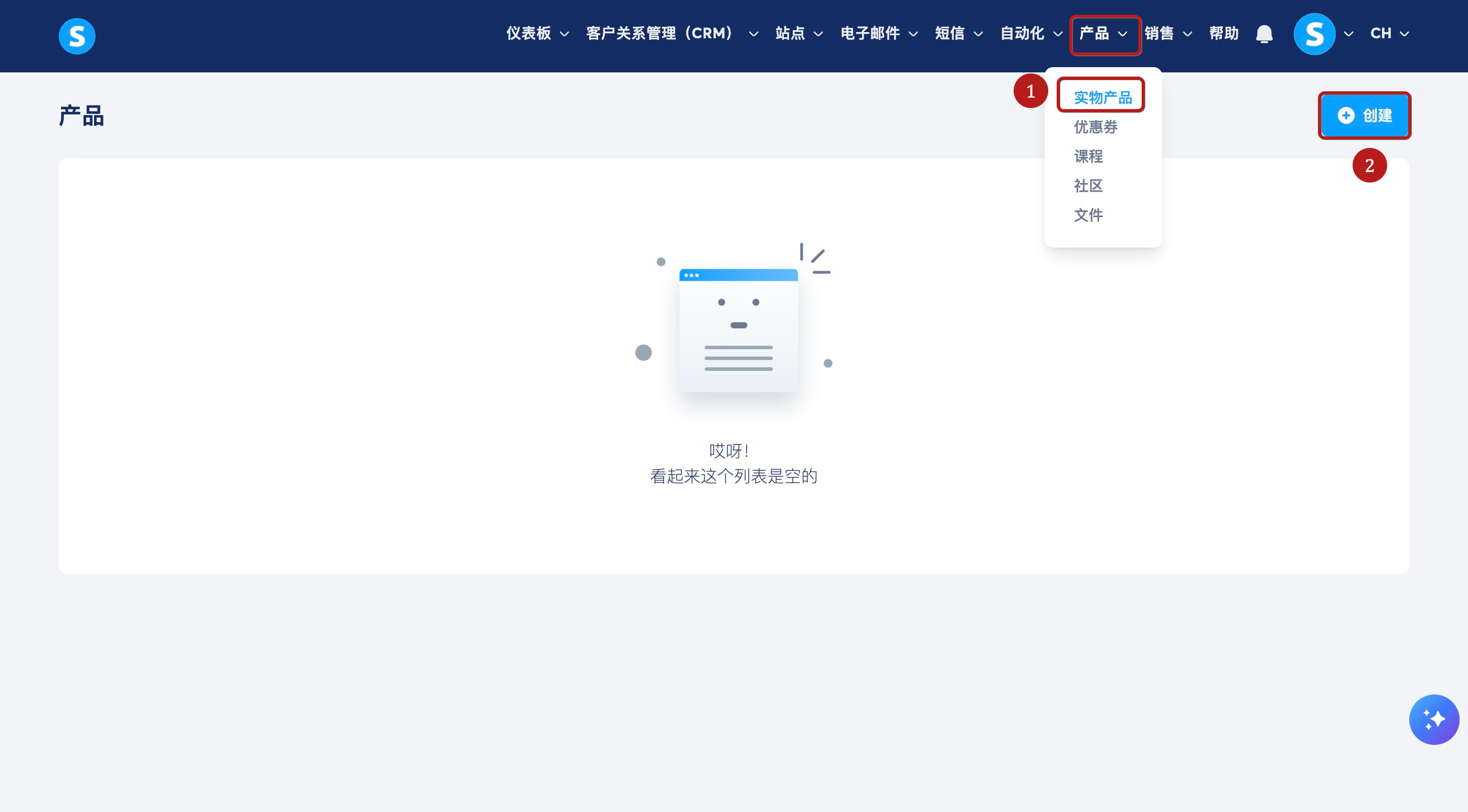Image resolution: width=1468 pixels, height=812 pixels.
Task: Open the 销售 dropdown menu
Action: pos(1168,34)
